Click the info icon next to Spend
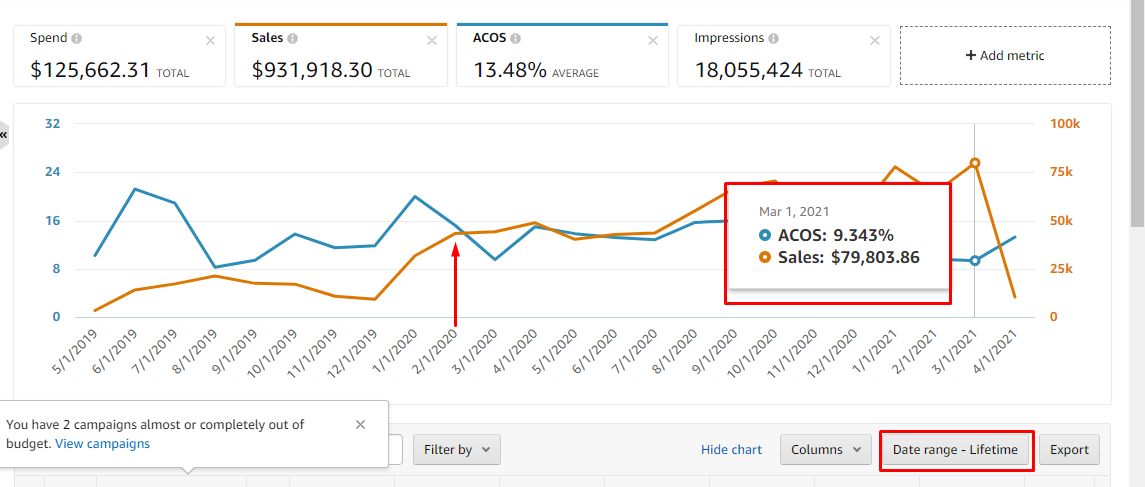The width and height of the screenshot is (1145, 487). [77, 39]
